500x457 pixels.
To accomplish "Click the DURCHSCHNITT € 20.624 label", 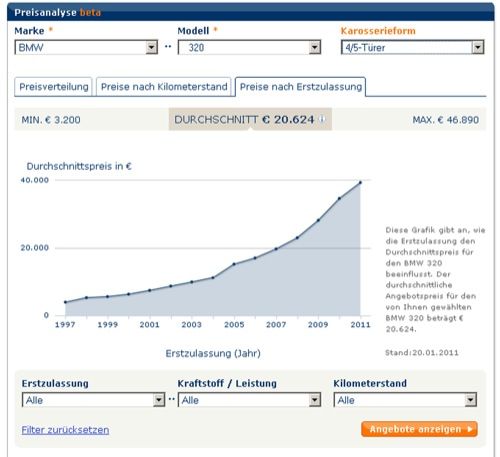I will coord(244,119).
